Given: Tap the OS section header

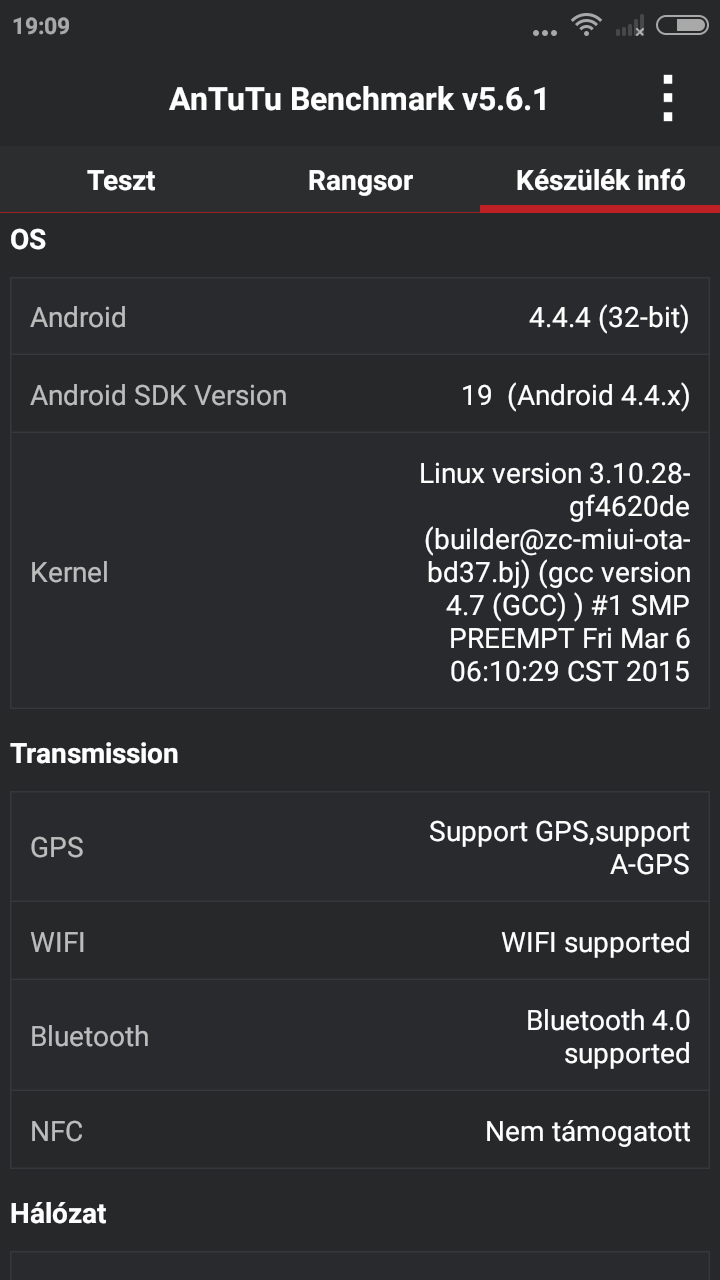Looking at the screenshot, I should tap(28, 240).
